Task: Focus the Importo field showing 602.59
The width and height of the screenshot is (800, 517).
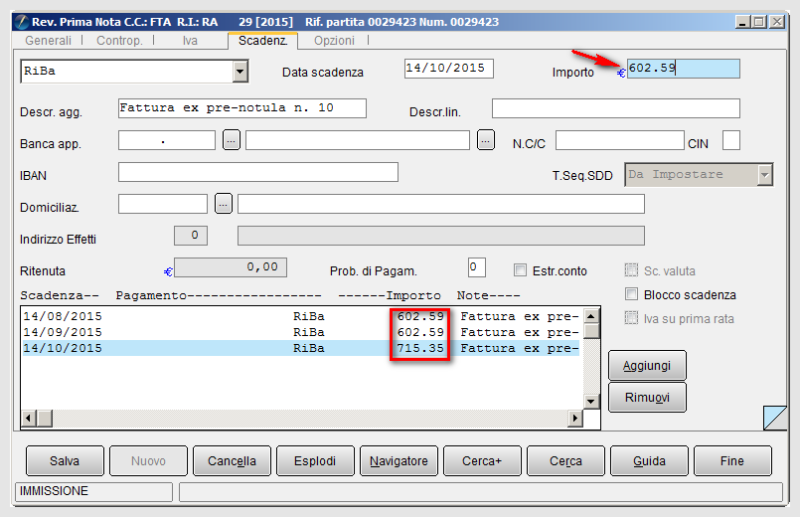Action: click(x=683, y=68)
